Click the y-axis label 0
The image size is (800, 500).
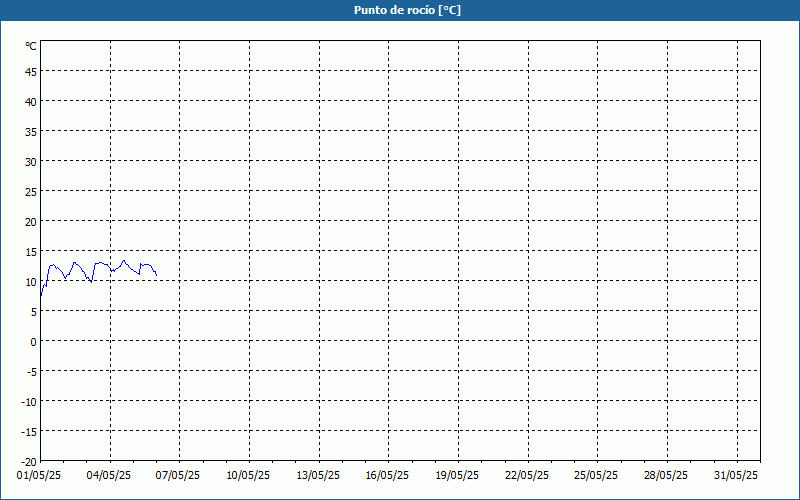pyautogui.click(x=34, y=342)
